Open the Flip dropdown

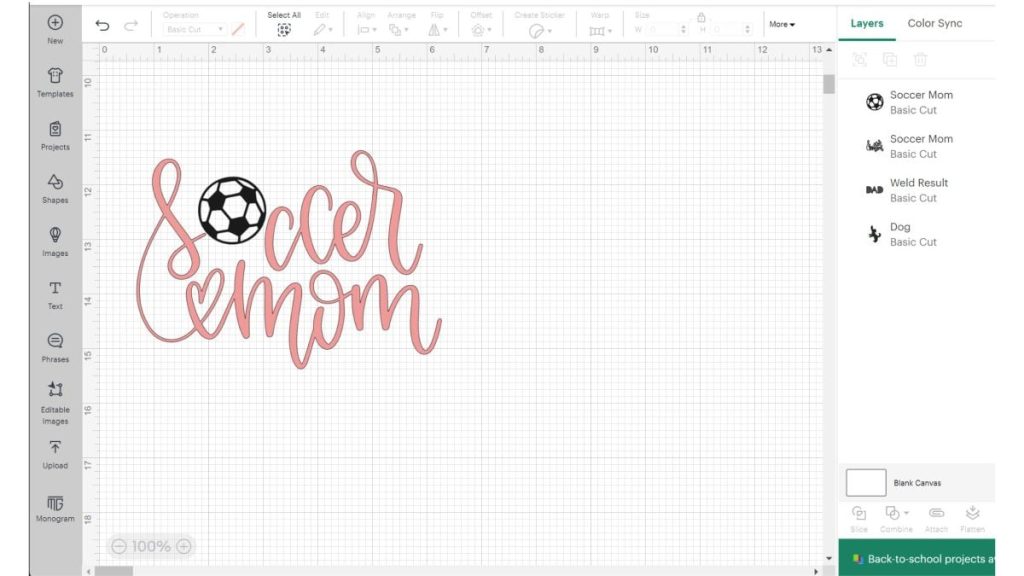click(x=438, y=30)
